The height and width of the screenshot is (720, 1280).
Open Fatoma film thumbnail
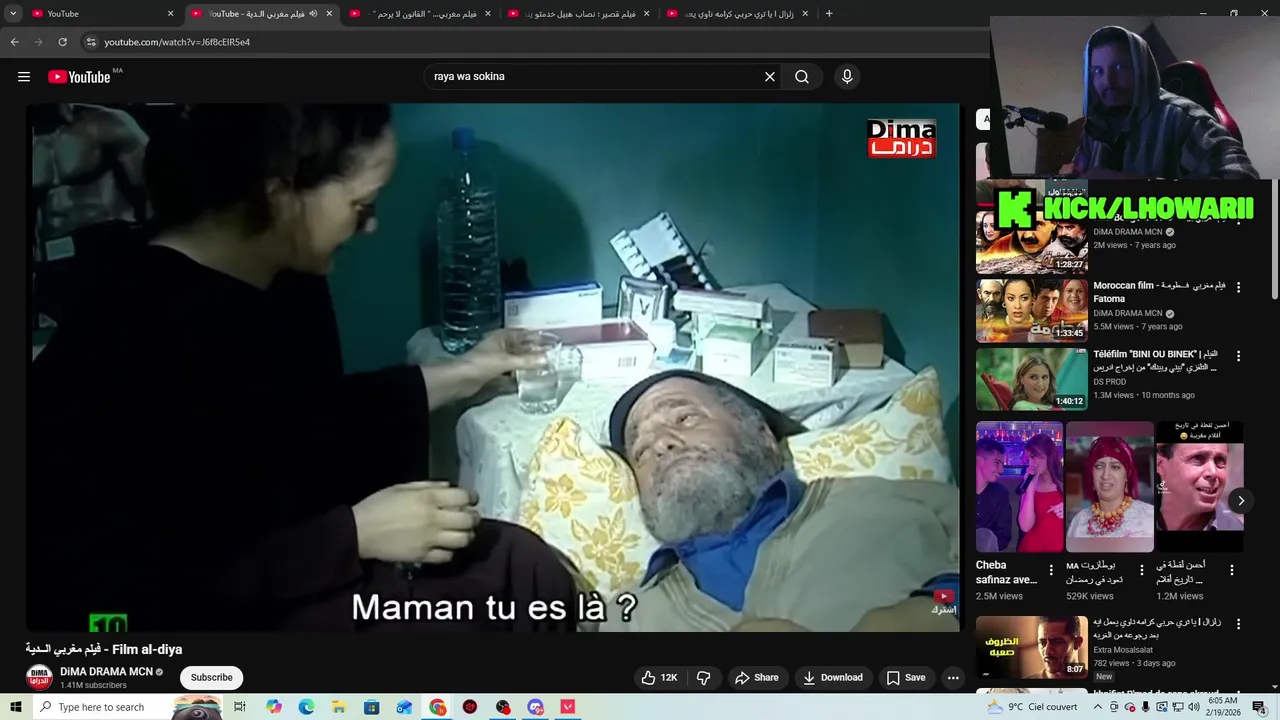pos(1031,311)
